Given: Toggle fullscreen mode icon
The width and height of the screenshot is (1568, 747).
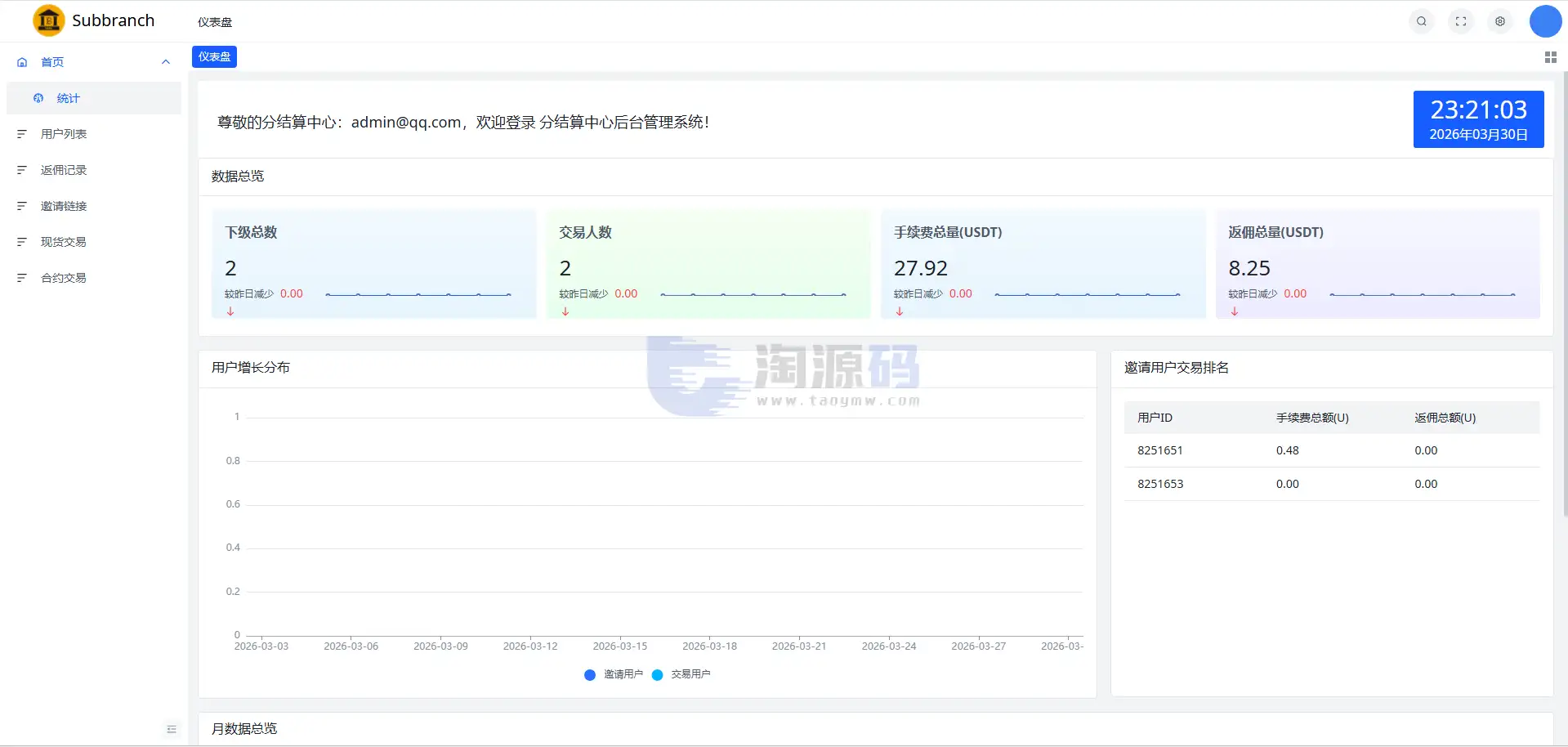Looking at the screenshot, I should tap(1461, 21).
